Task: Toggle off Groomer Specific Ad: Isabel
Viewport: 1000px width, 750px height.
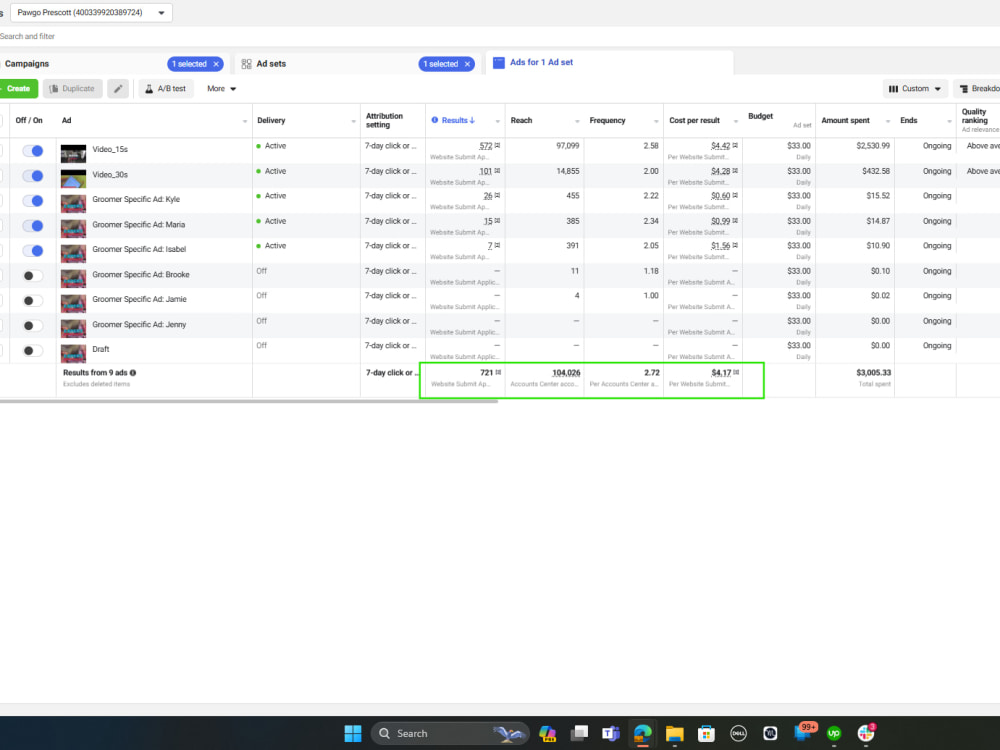Action: [x=33, y=251]
